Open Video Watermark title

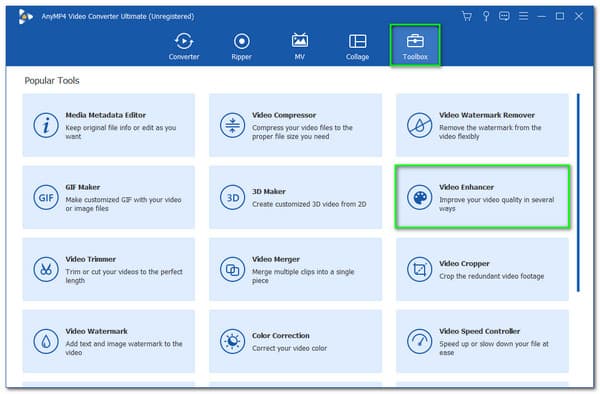click(x=96, y=331)
